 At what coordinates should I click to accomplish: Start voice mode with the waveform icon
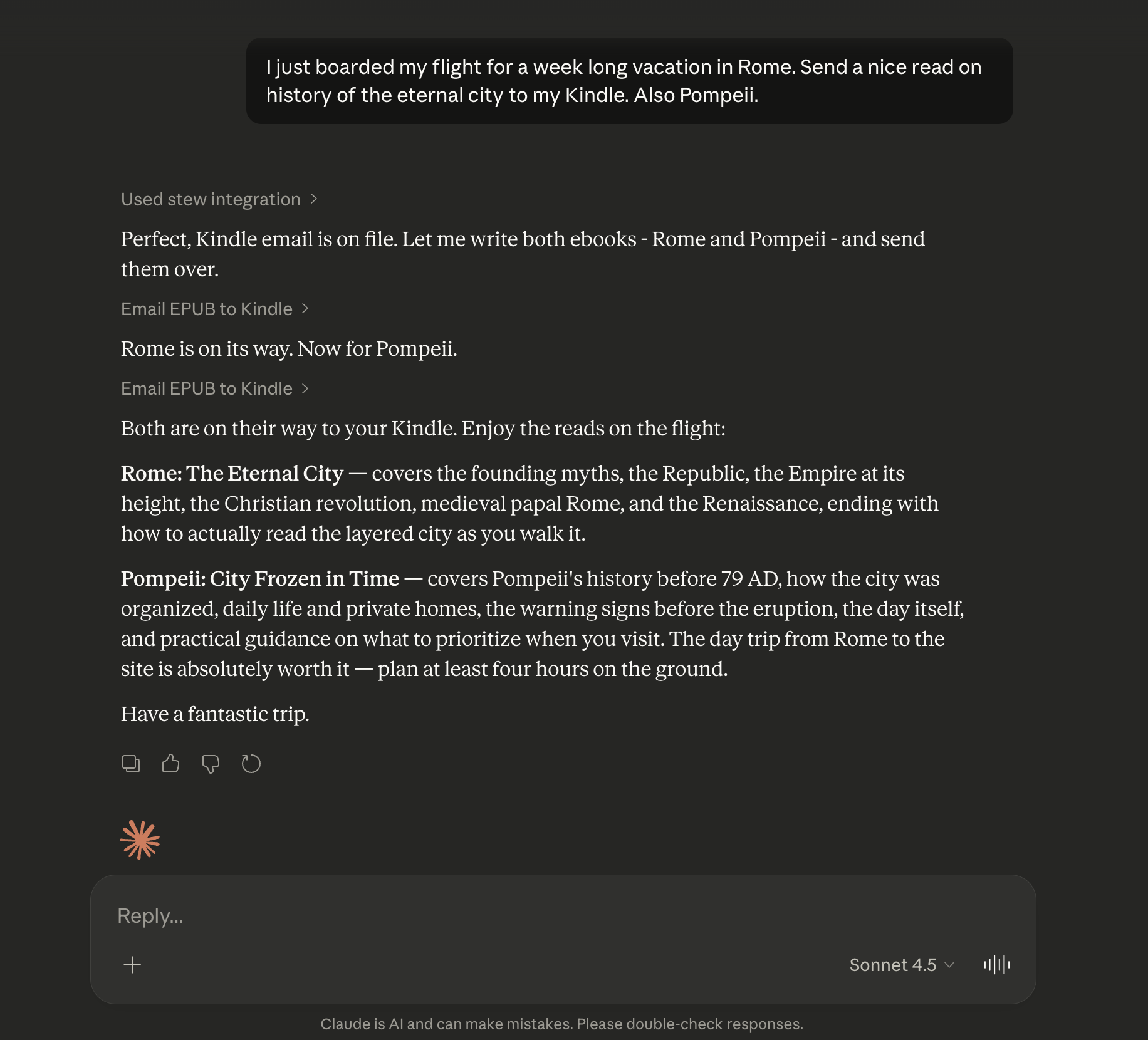(996, 965)
